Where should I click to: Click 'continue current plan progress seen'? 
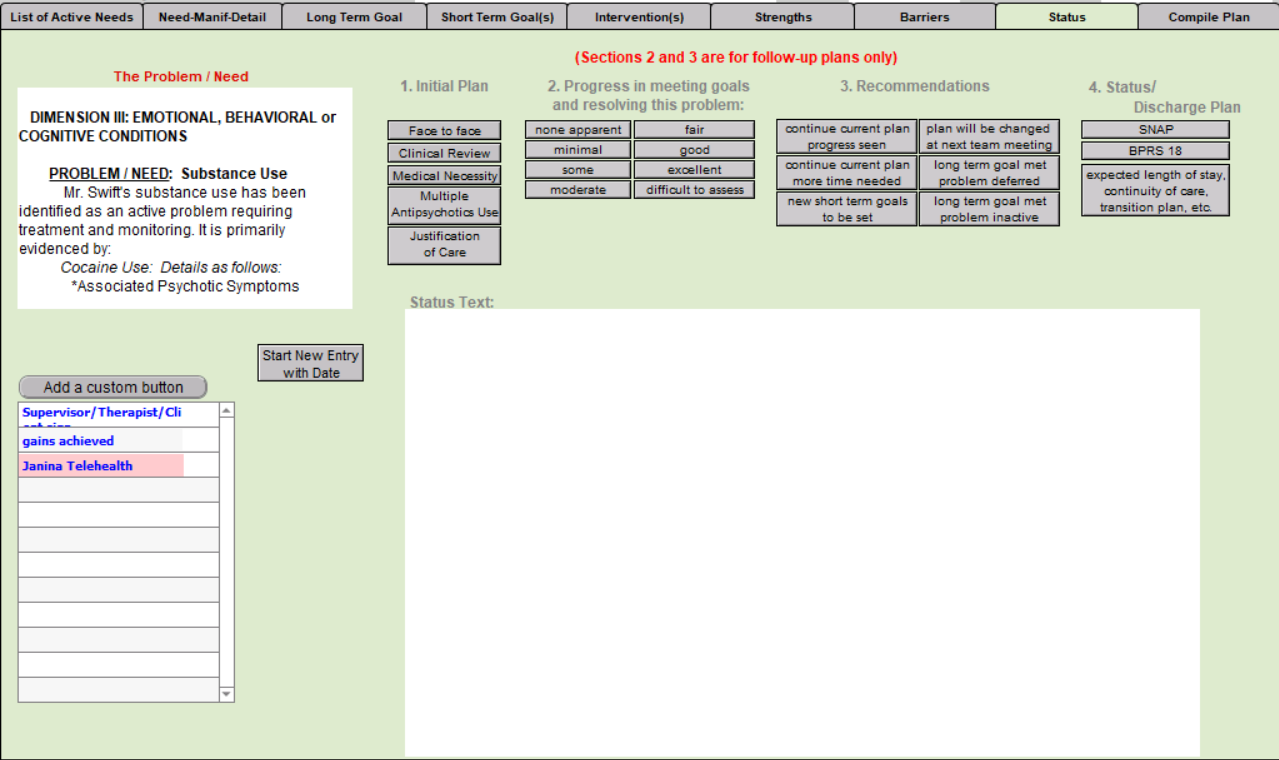click(x=846, y=137)
